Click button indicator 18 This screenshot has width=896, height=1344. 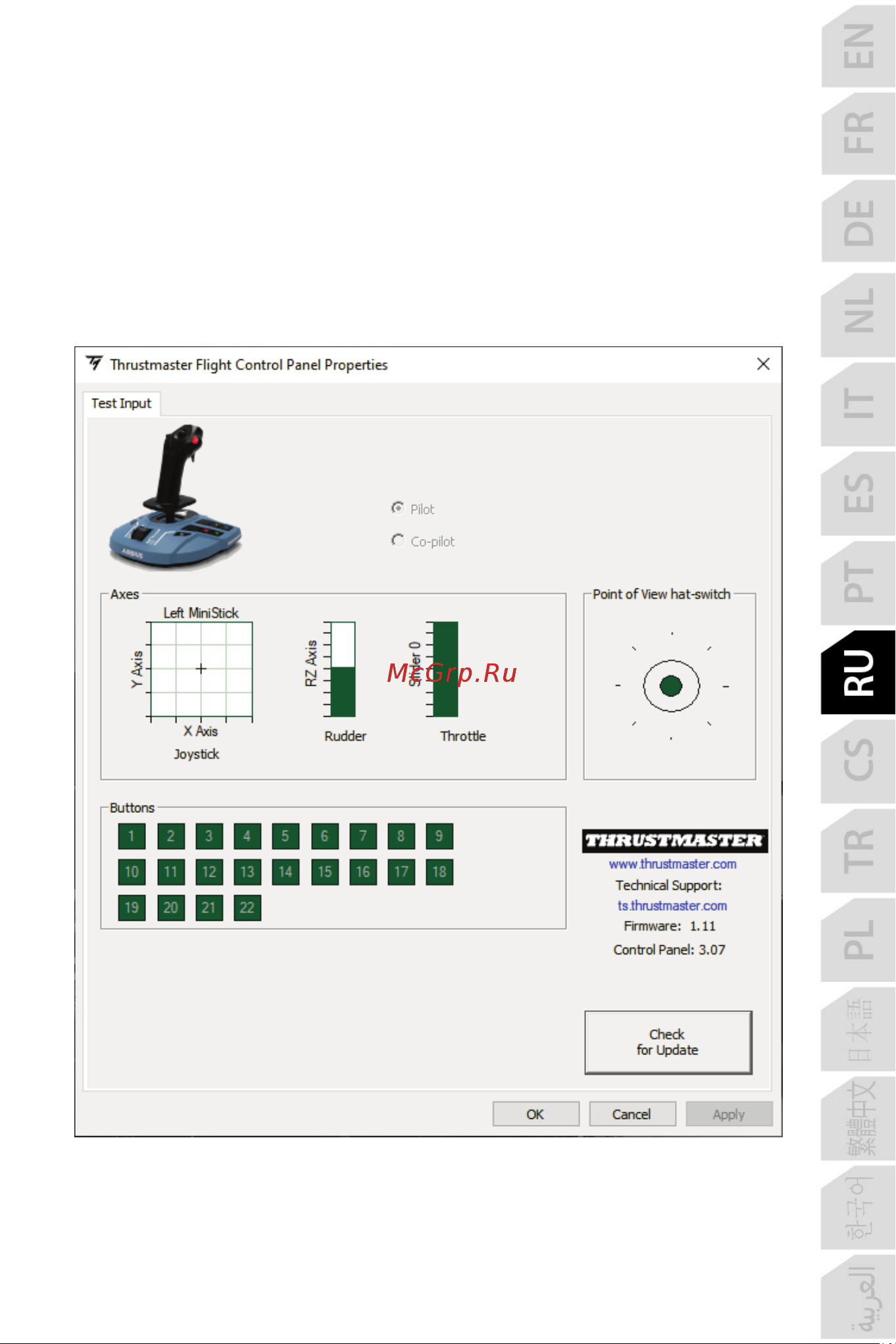[439, 872]
